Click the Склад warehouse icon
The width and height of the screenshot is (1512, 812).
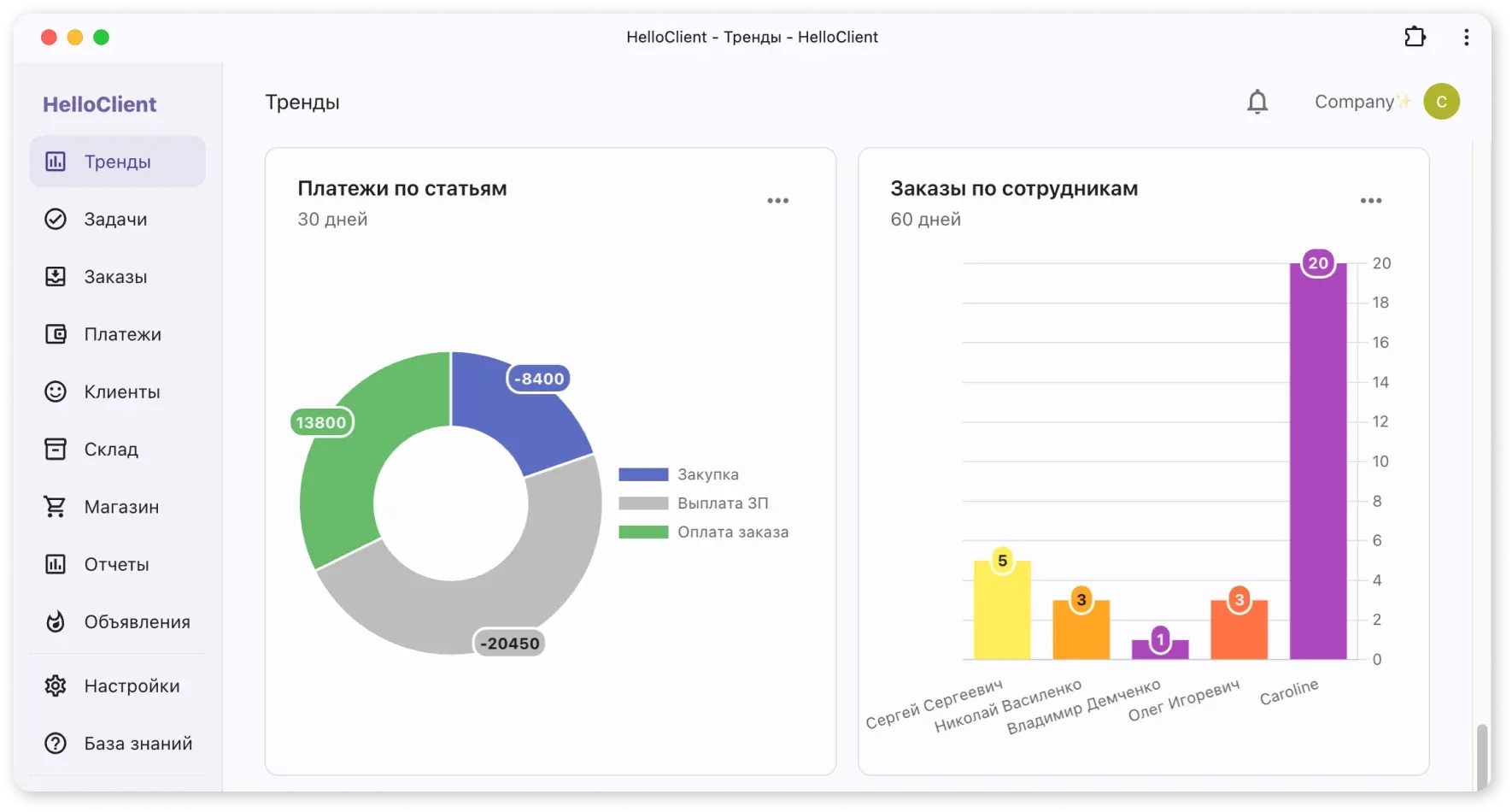point(55,448)
